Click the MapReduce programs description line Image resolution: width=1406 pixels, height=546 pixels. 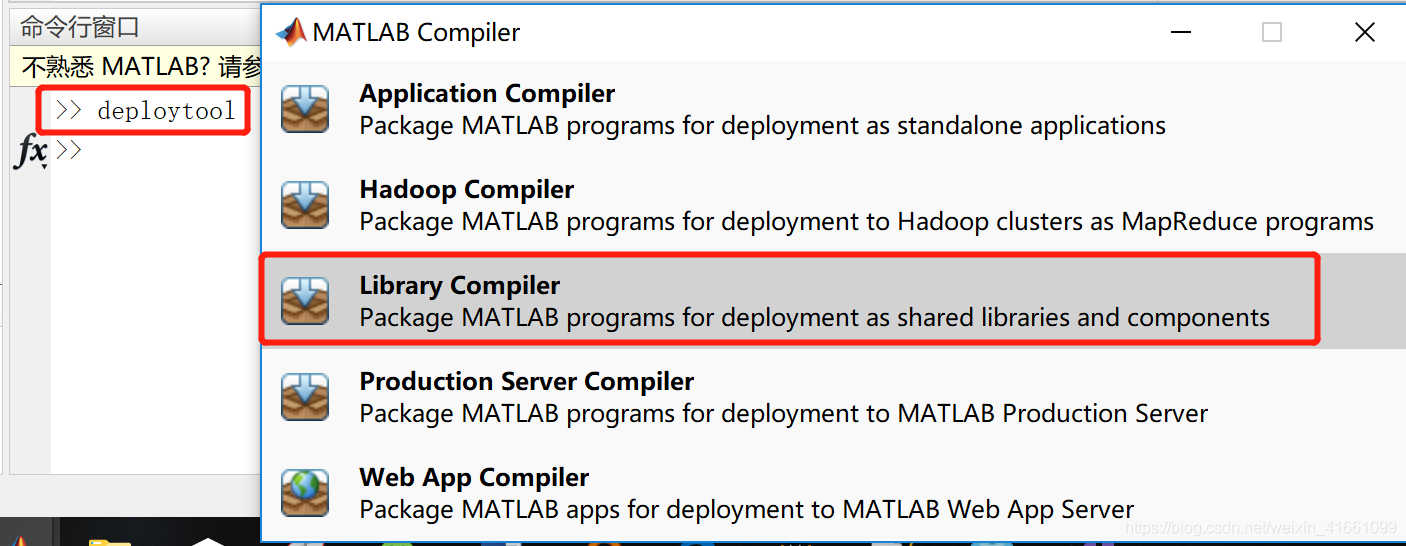(x=866, y=222)
